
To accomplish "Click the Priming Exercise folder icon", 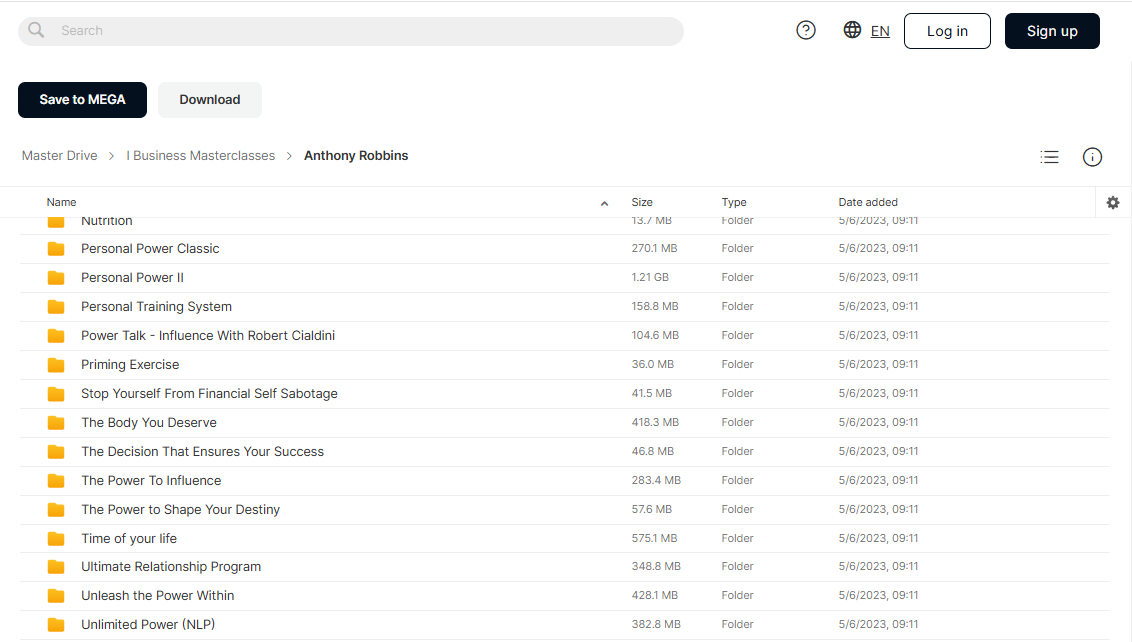I will pyautogui.click(x=56, y=365).
